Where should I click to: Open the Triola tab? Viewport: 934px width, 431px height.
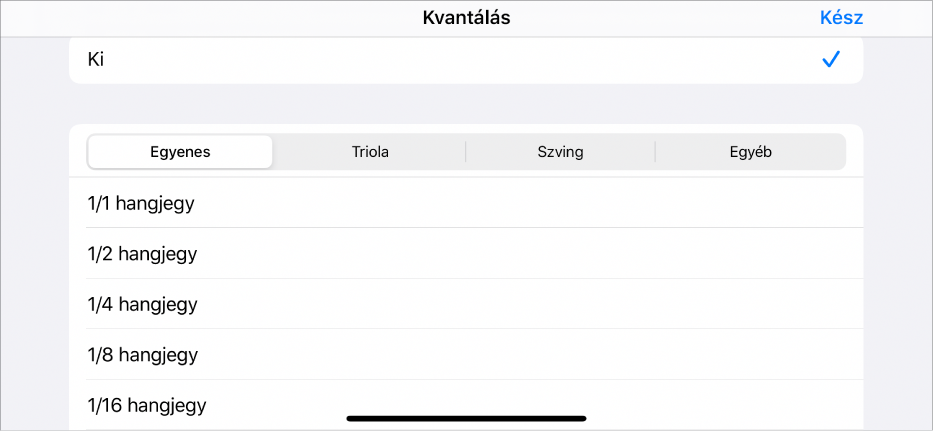point(370,152)
